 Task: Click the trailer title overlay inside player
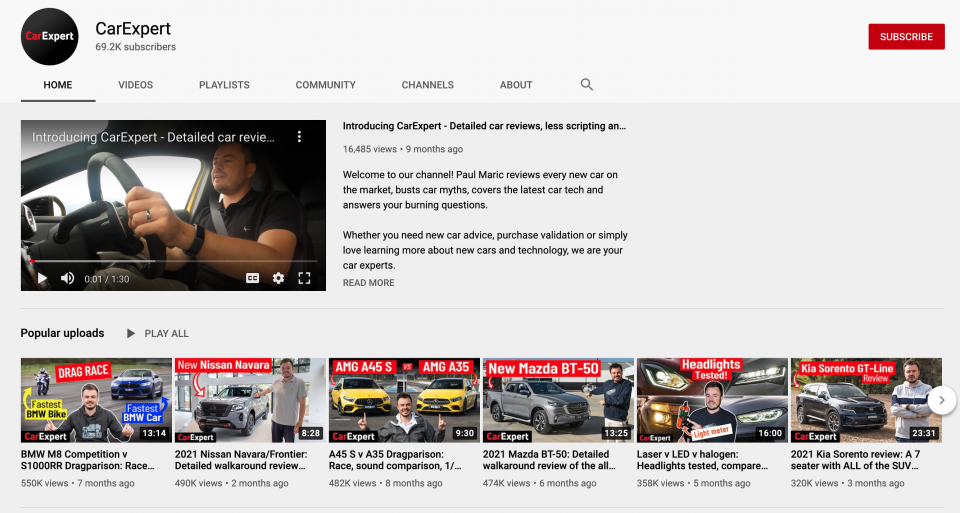tap(153, 137)
